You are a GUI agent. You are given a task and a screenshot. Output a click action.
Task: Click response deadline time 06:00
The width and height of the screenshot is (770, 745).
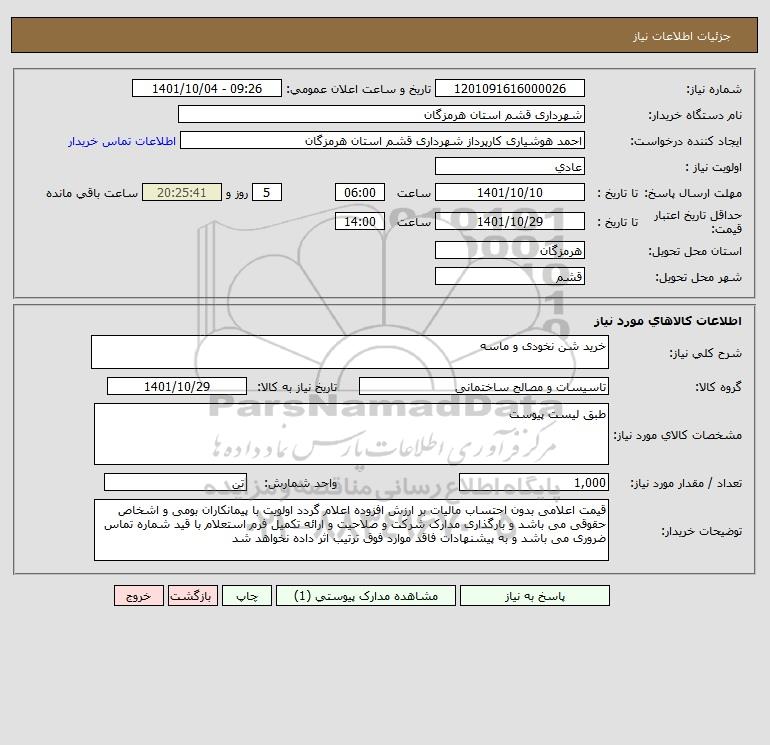pyautogui.click(x=360, y=193)
